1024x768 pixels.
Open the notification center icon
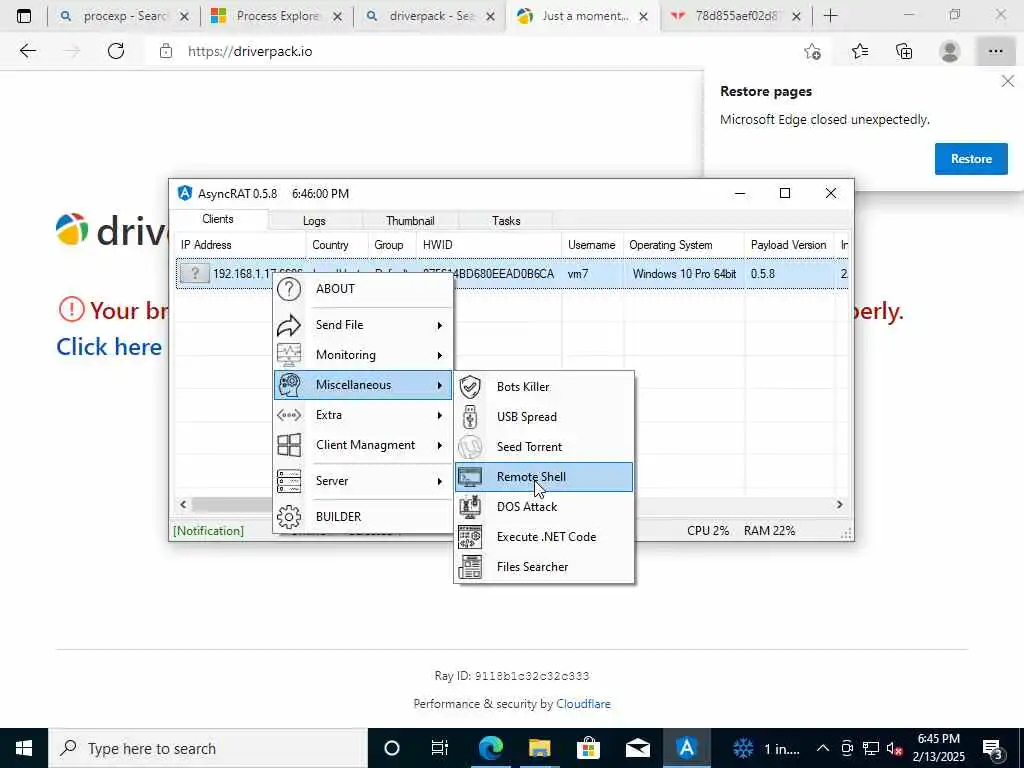993,748
